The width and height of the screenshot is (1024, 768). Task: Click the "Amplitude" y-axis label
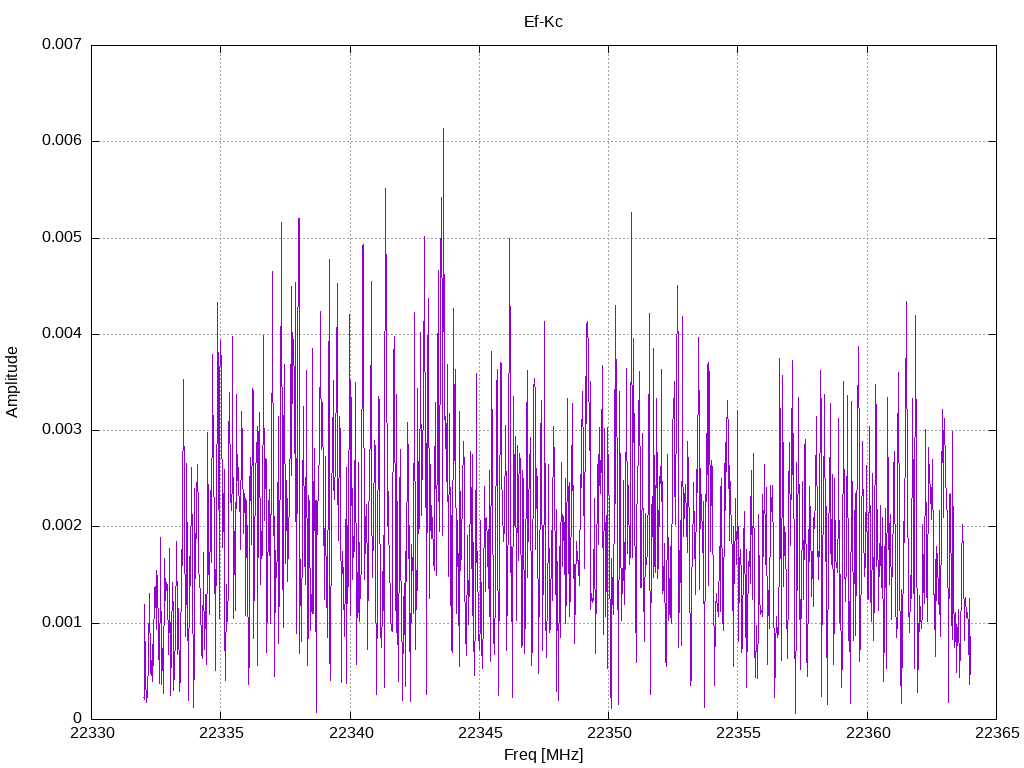tap(12, 382)
